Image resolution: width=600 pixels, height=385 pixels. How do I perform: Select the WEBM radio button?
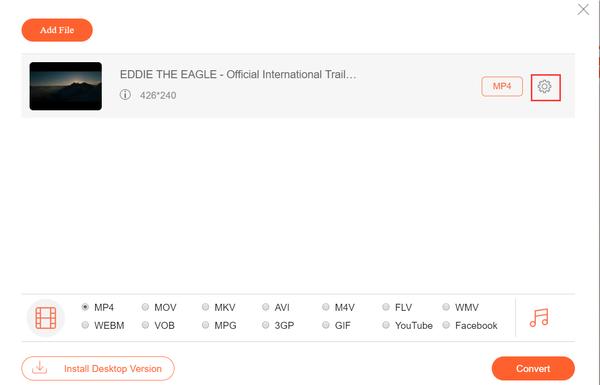[x=85, y=325]
